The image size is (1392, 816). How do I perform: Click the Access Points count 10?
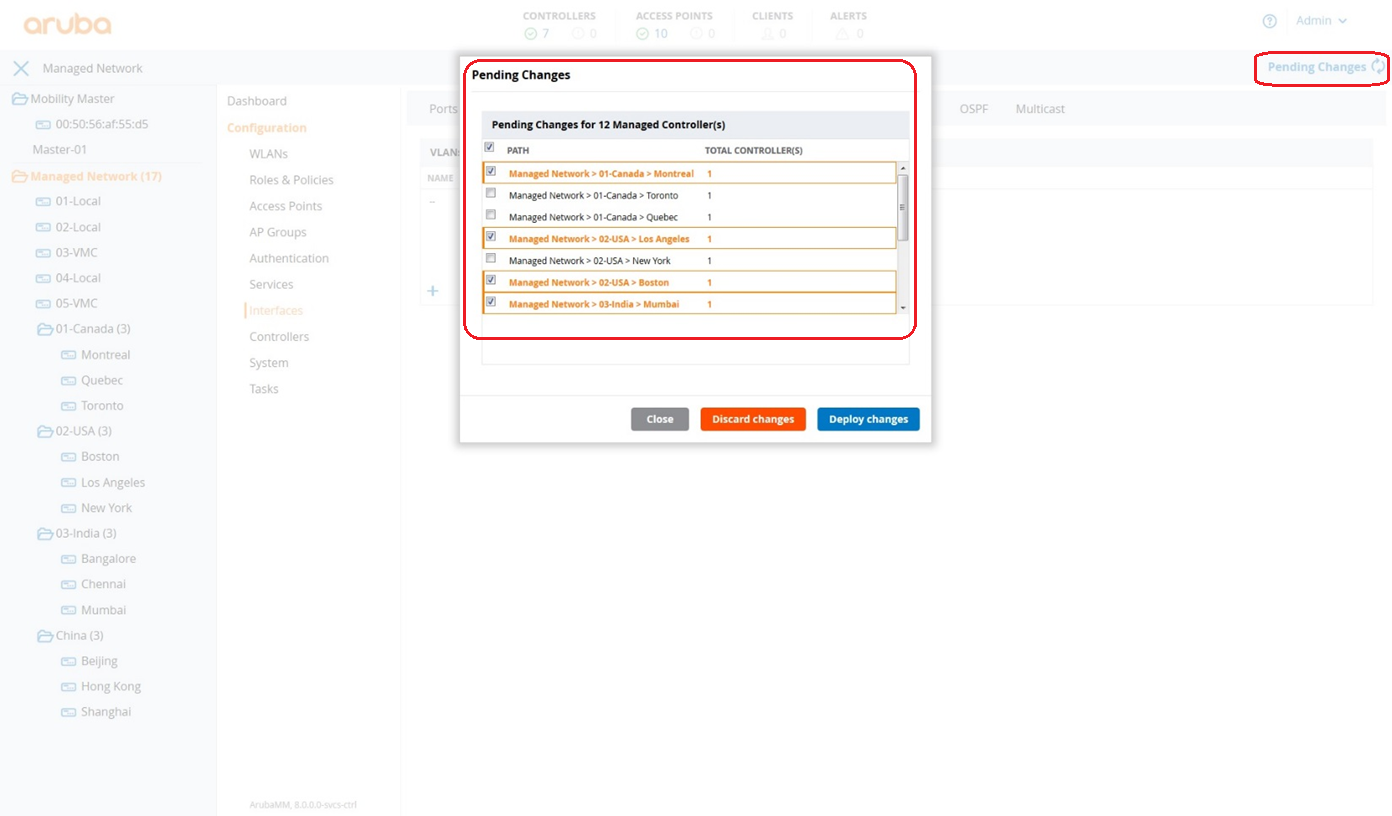click(661, 34)
